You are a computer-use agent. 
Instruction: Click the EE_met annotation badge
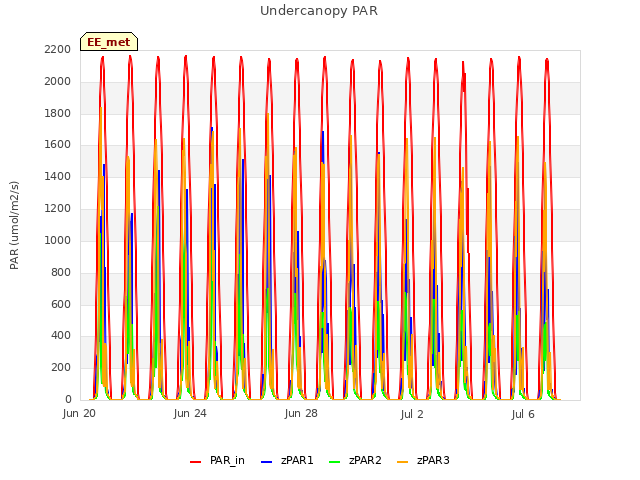click(x=109, y=42)
